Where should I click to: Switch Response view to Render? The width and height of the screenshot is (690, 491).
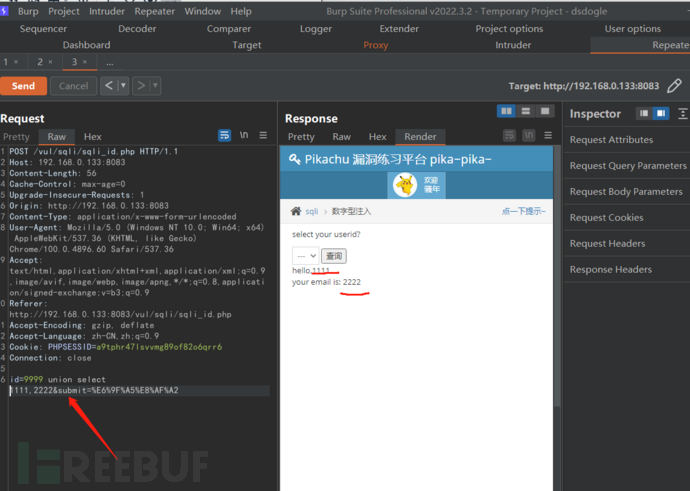pyautogui.click(x=420, y=137)
